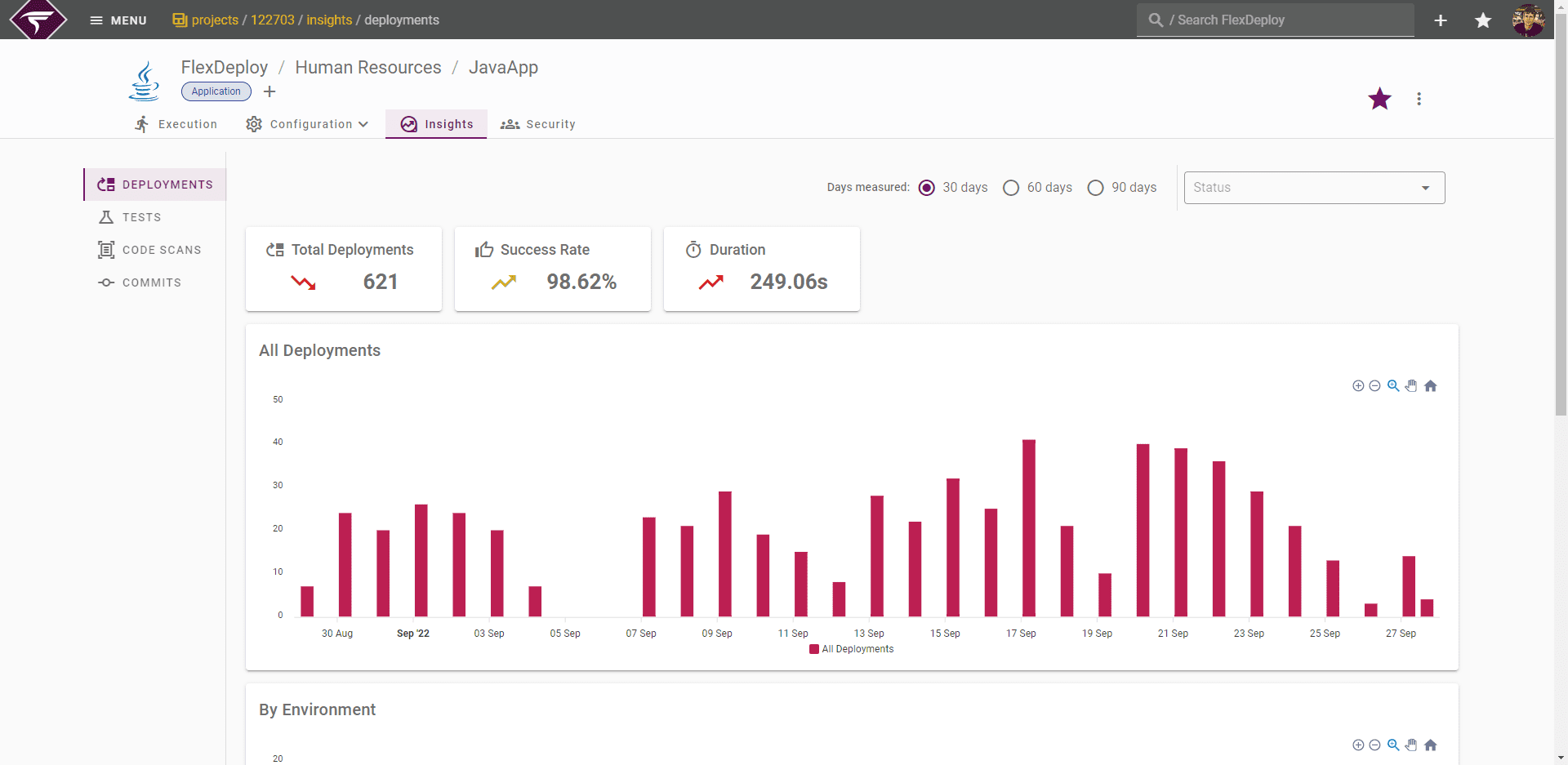This screenshot has width=1568, height=765.
Task: Click the plus icon in the top bar
Action: point(1441,20)
